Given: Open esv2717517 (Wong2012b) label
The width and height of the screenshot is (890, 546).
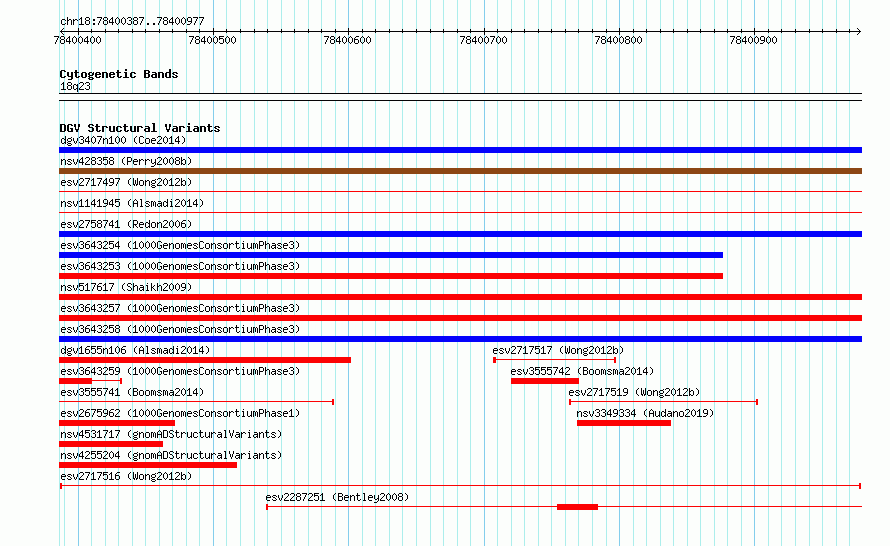Looking at the screenshot, I should (558, 350).
